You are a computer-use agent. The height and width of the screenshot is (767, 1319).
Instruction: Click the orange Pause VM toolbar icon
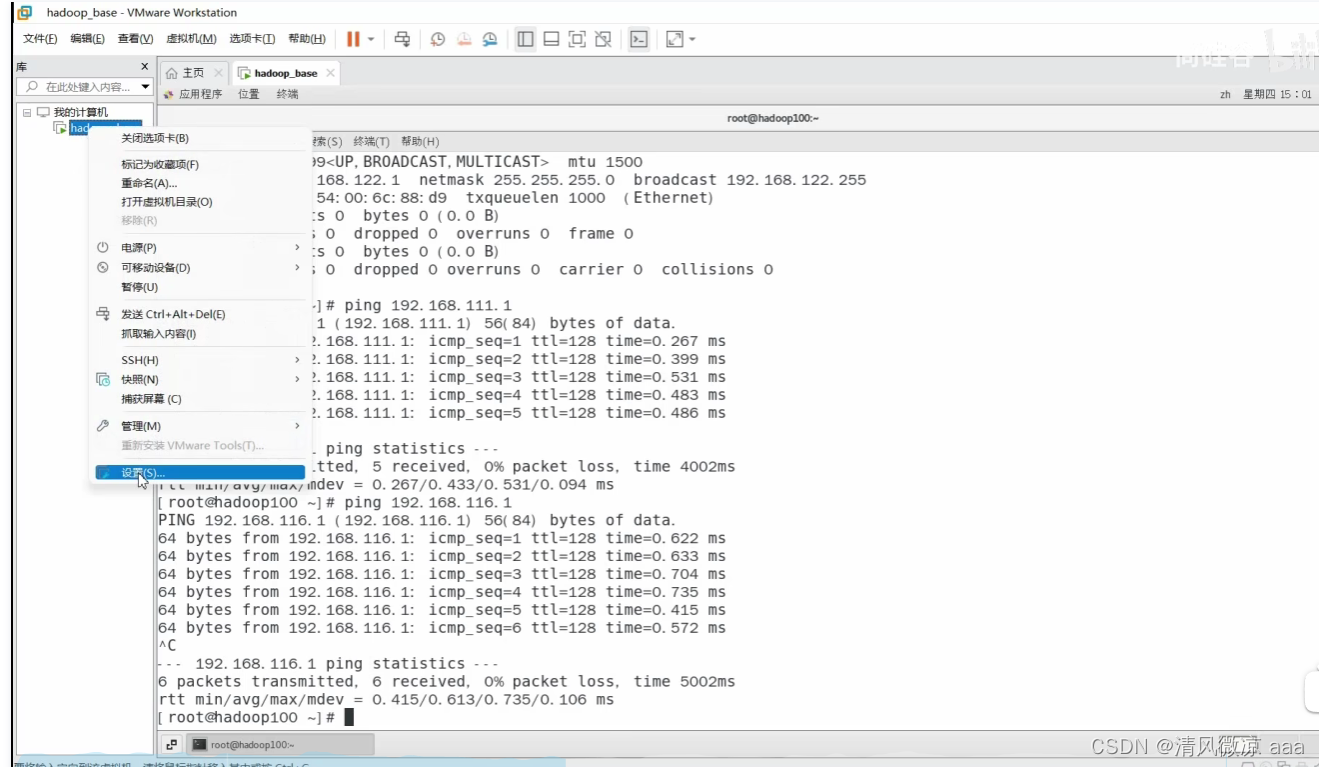[x=353, y=39]
